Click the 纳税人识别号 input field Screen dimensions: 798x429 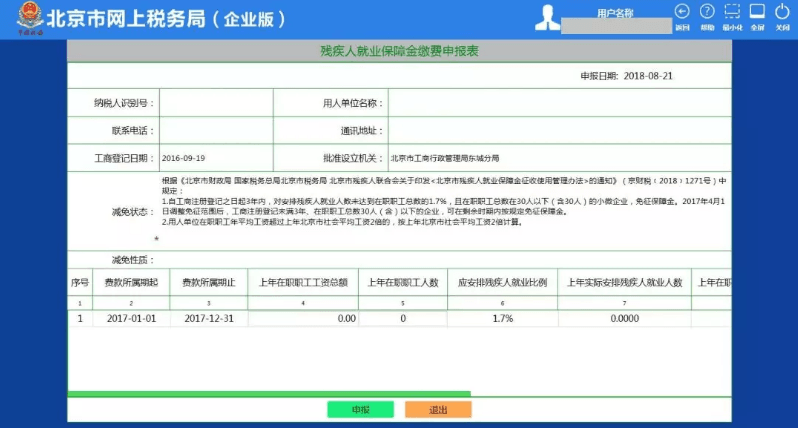(x=215, y=103)
